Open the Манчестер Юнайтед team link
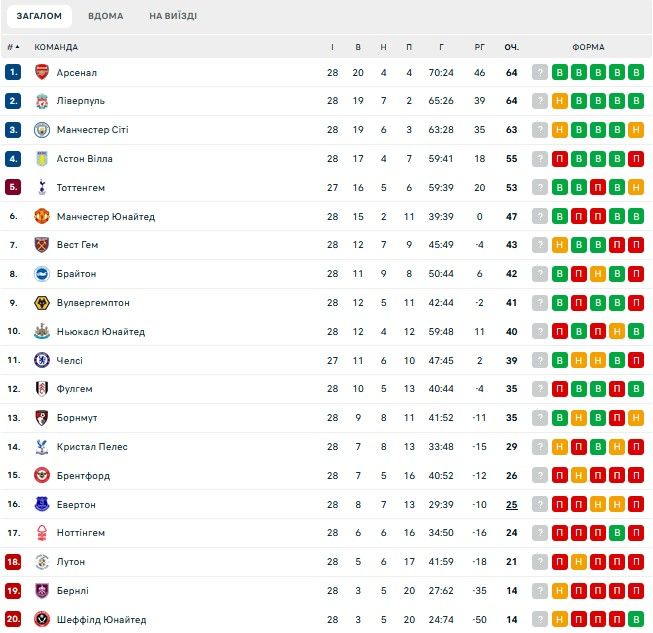Viewport: 653px width, 633px height. [105, 216]
